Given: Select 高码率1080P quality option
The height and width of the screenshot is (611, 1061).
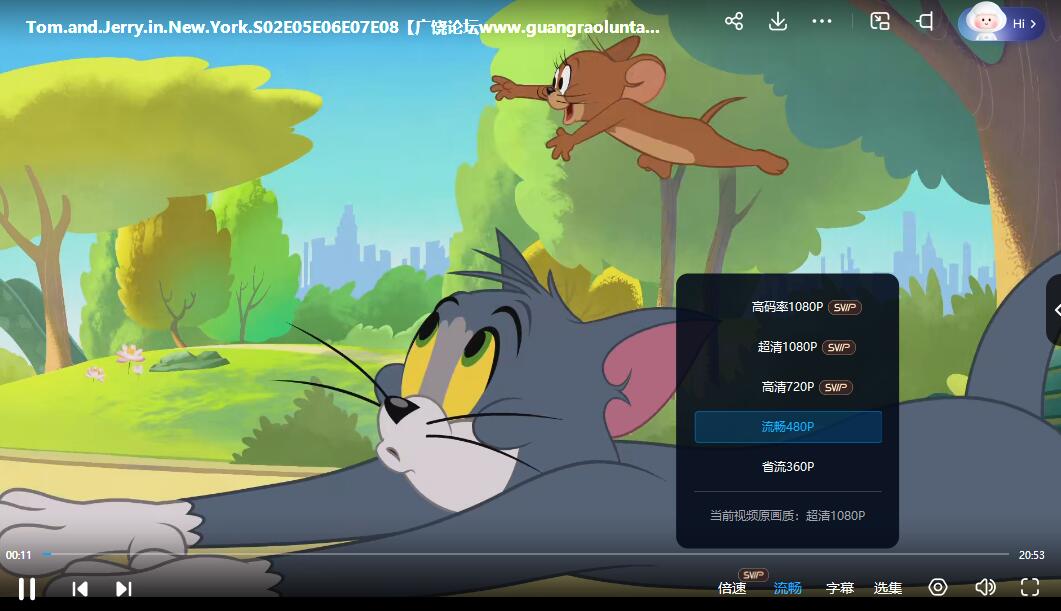Looking at the screenshot, I should click(x=788, y=307).
